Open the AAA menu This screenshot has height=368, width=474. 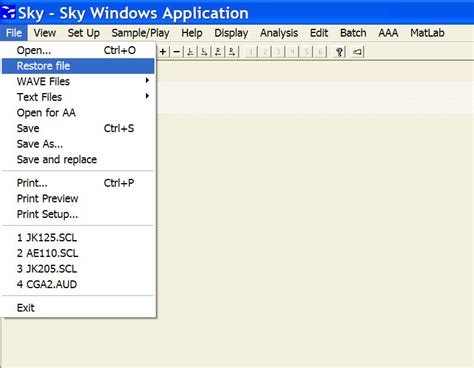click(388, 33)
